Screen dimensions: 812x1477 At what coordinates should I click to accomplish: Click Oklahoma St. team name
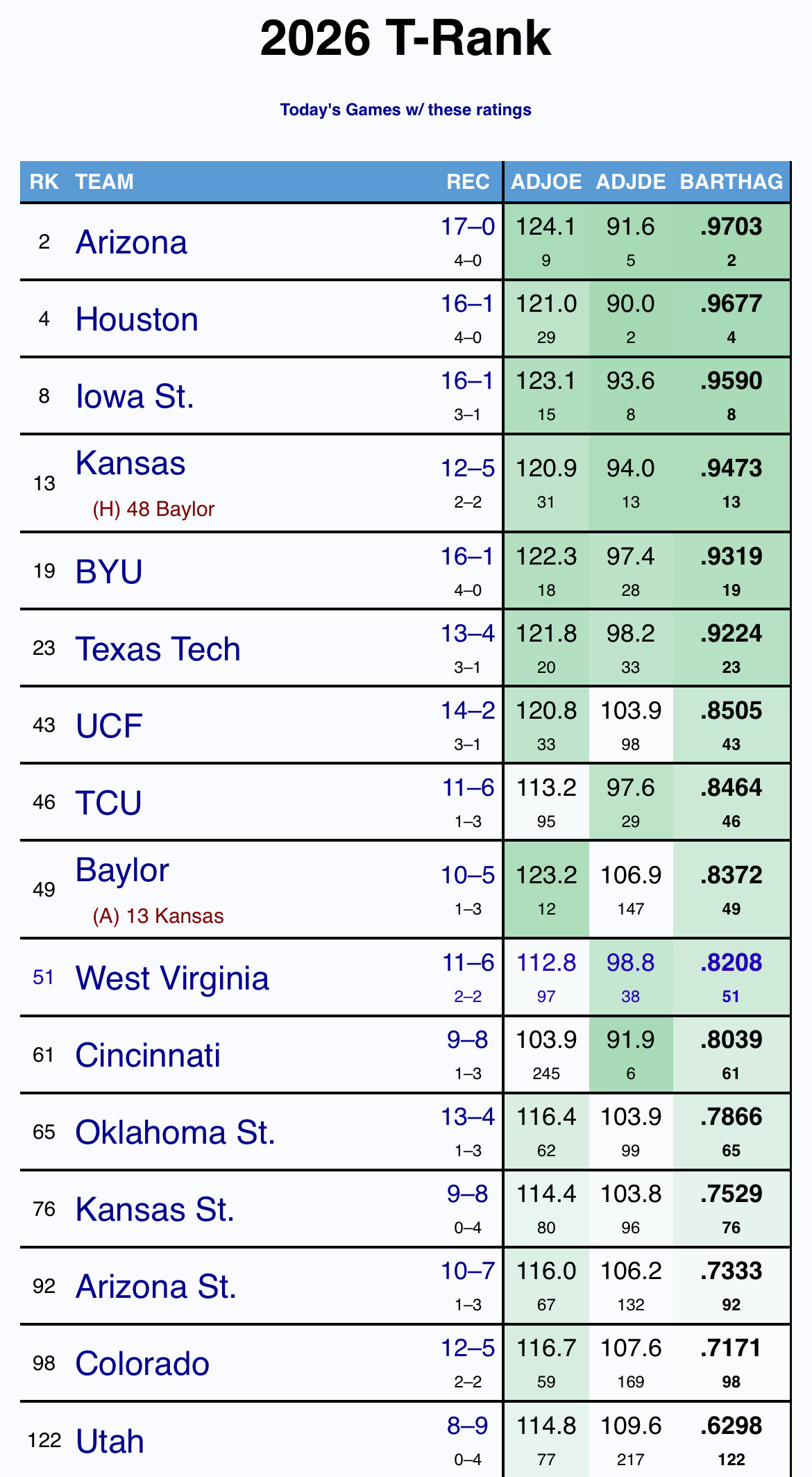click(x=175, y=1132)
